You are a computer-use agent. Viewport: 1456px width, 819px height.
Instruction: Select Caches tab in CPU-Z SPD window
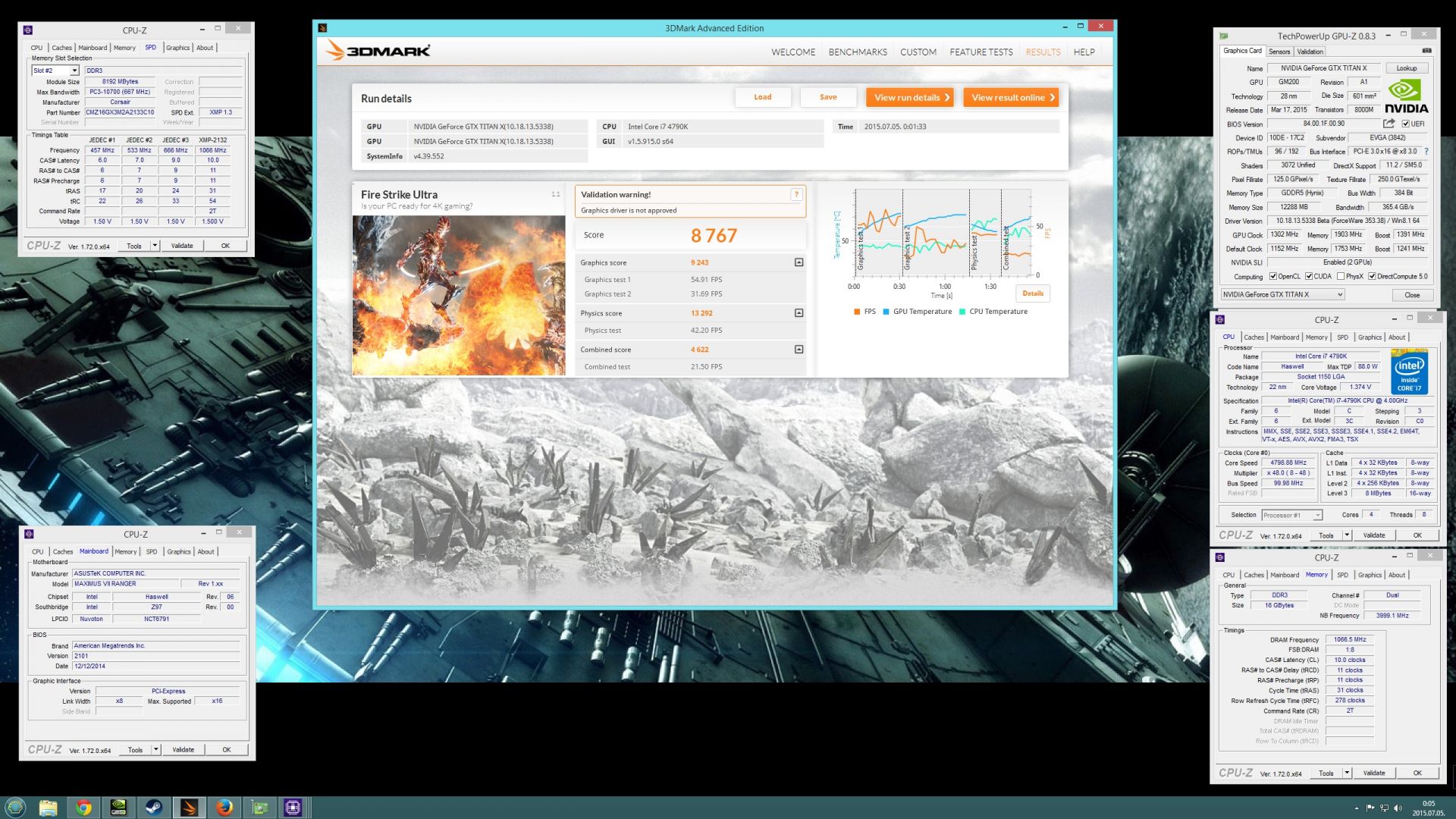(x=62, y=48)
